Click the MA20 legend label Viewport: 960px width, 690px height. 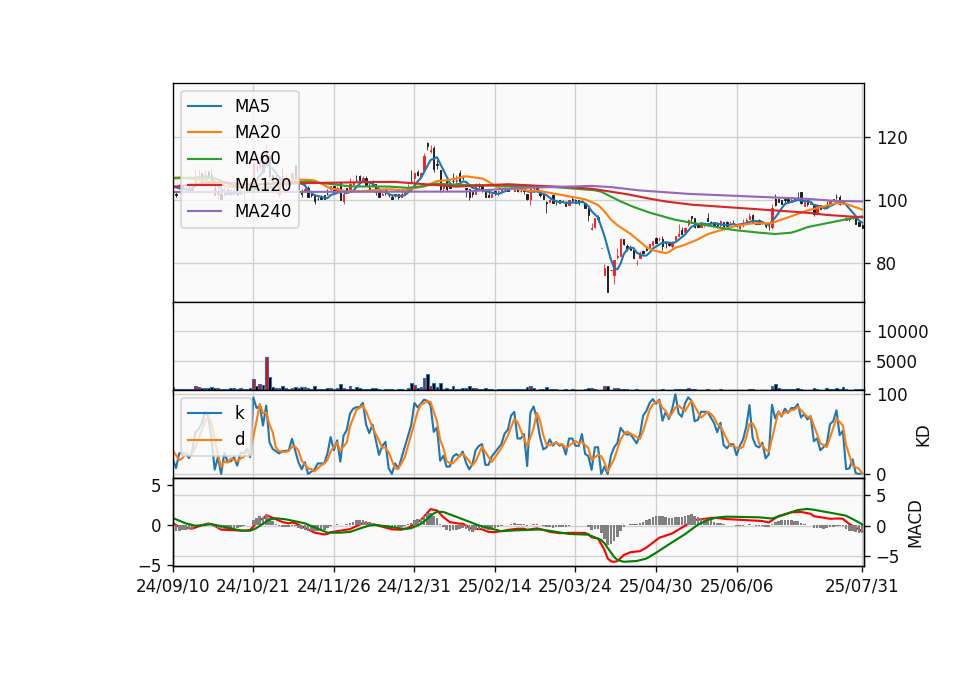[257, 132]
